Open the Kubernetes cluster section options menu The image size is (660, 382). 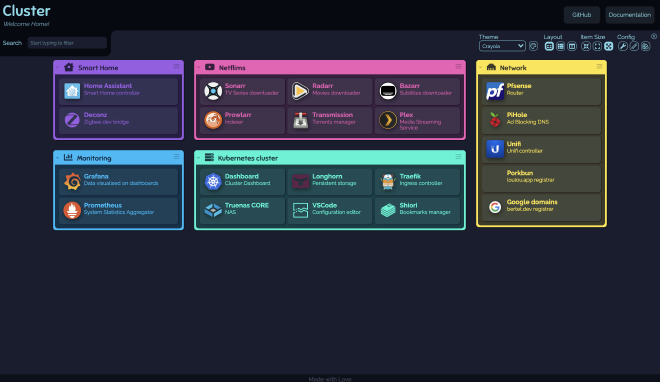click(x=458, y=157)
